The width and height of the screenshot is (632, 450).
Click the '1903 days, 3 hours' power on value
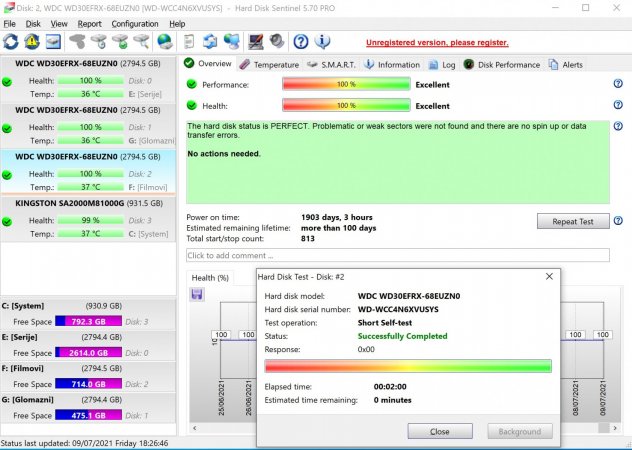click(x=337, y=217)
